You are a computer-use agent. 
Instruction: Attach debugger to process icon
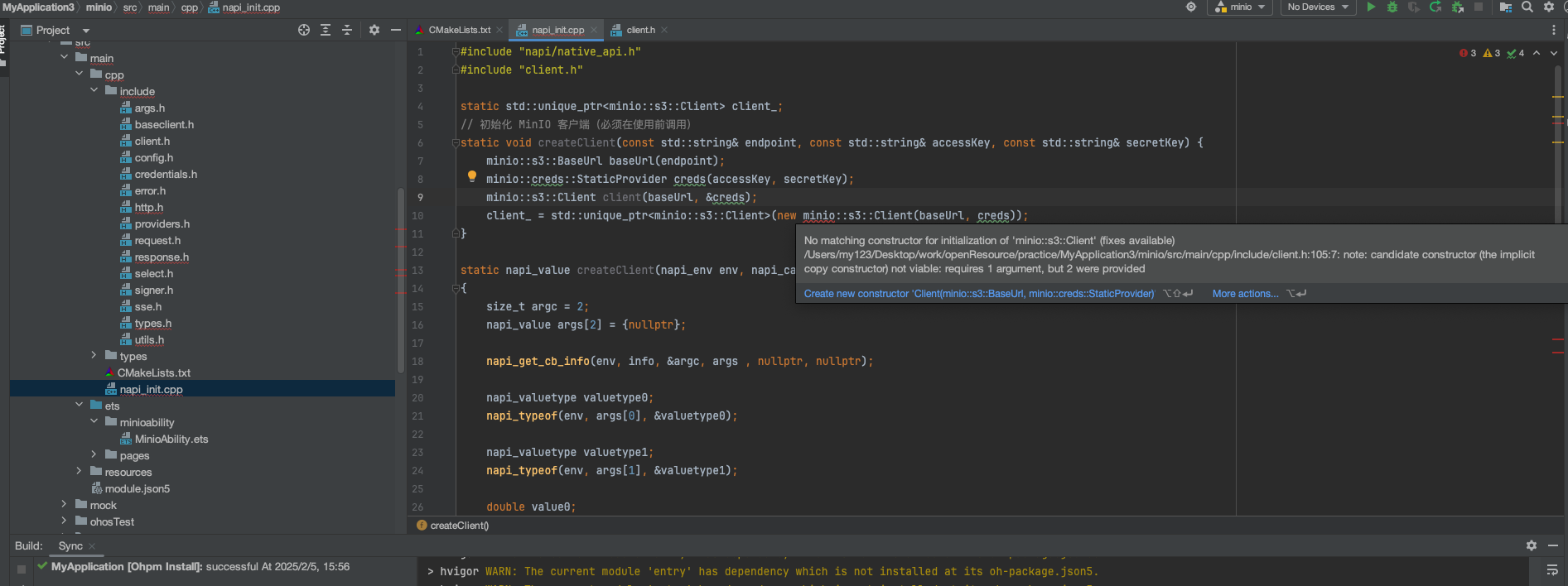tap(1457, 7)
